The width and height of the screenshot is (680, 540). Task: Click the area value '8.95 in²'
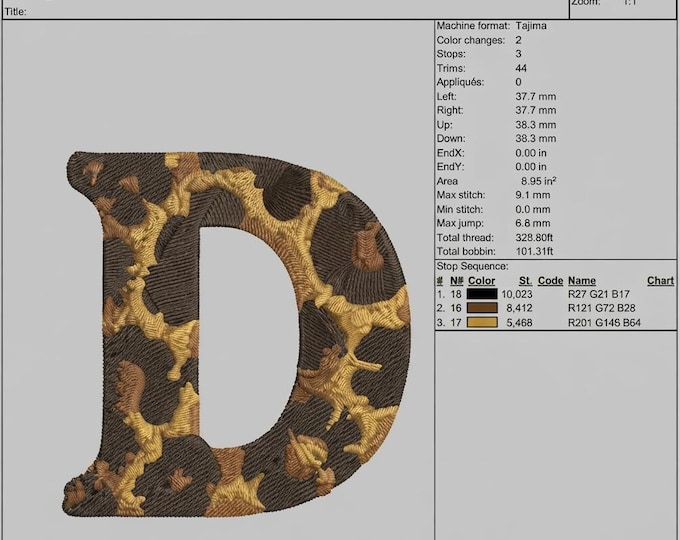539,181
